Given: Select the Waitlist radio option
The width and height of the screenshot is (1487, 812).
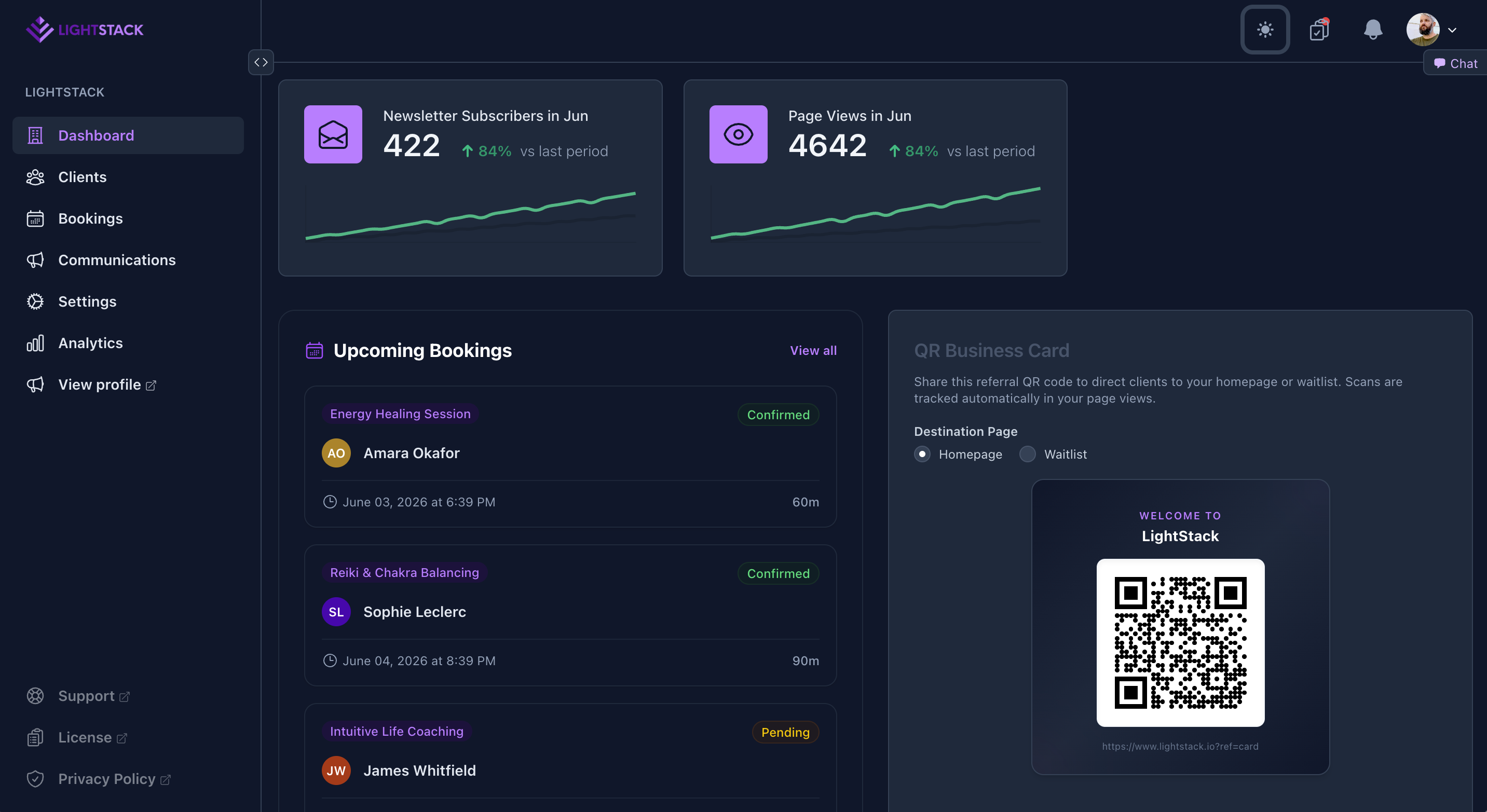Looking at the screenshot, I should point(1028,454).
